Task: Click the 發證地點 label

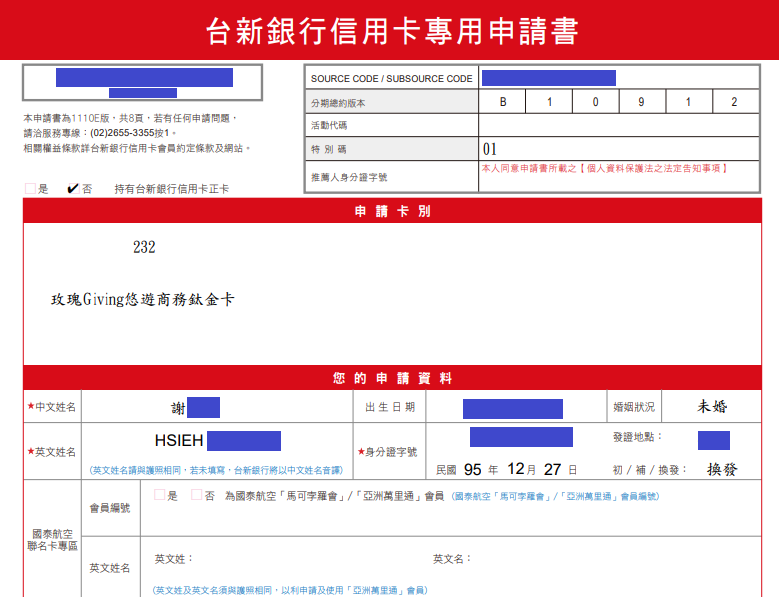Action: tap(637, 437)
